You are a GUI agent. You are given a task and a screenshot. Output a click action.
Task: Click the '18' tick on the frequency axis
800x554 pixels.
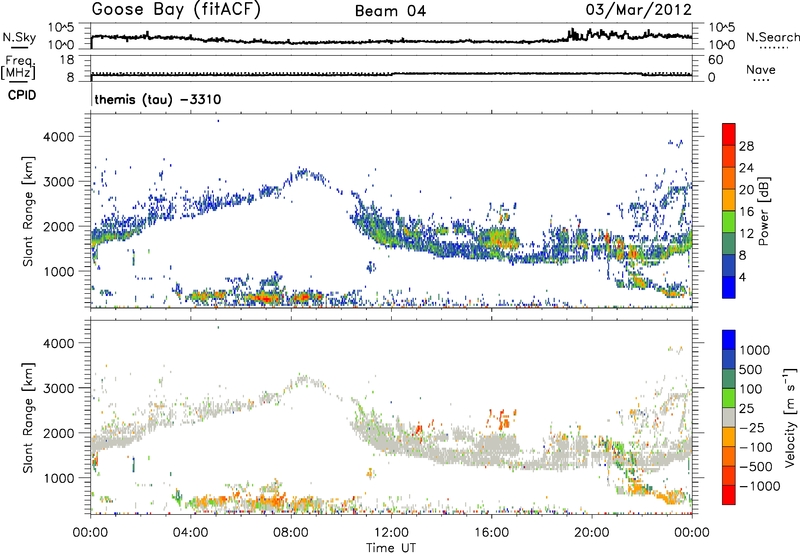pos(67,60)
